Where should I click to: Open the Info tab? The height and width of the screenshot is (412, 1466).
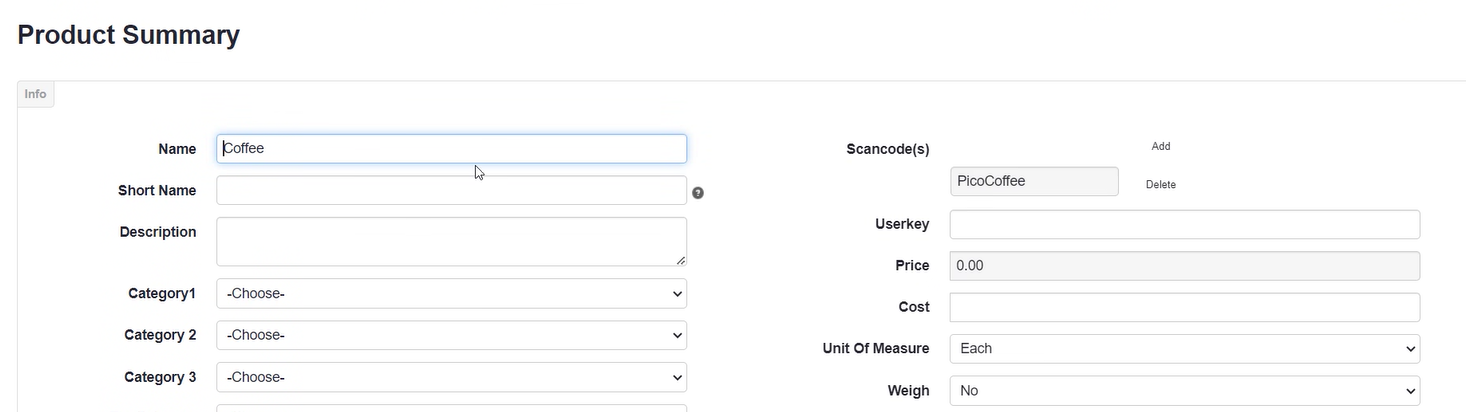(x=36, y=94)
